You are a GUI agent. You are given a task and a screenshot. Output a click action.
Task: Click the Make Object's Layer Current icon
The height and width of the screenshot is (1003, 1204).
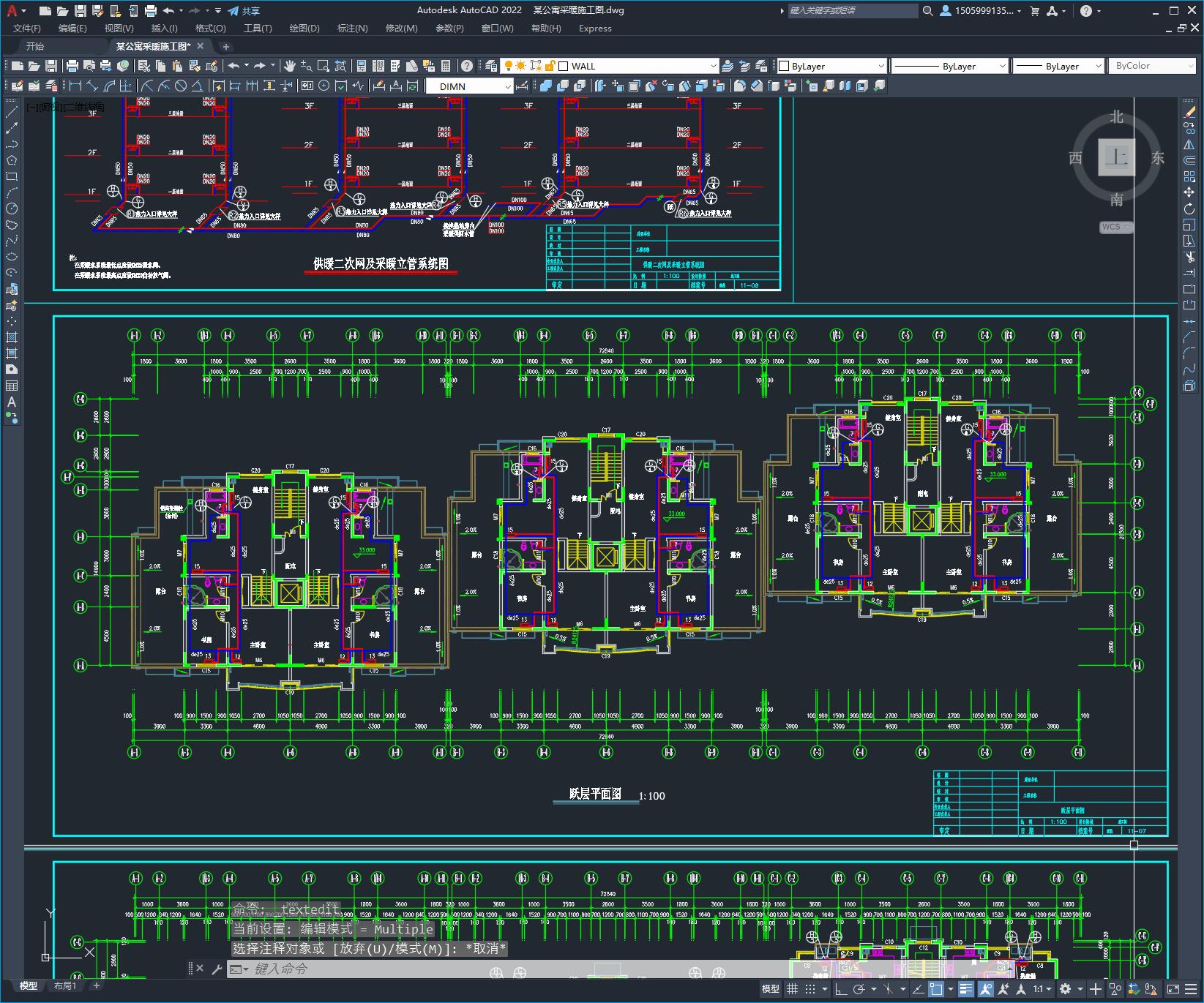pos(728,66)
